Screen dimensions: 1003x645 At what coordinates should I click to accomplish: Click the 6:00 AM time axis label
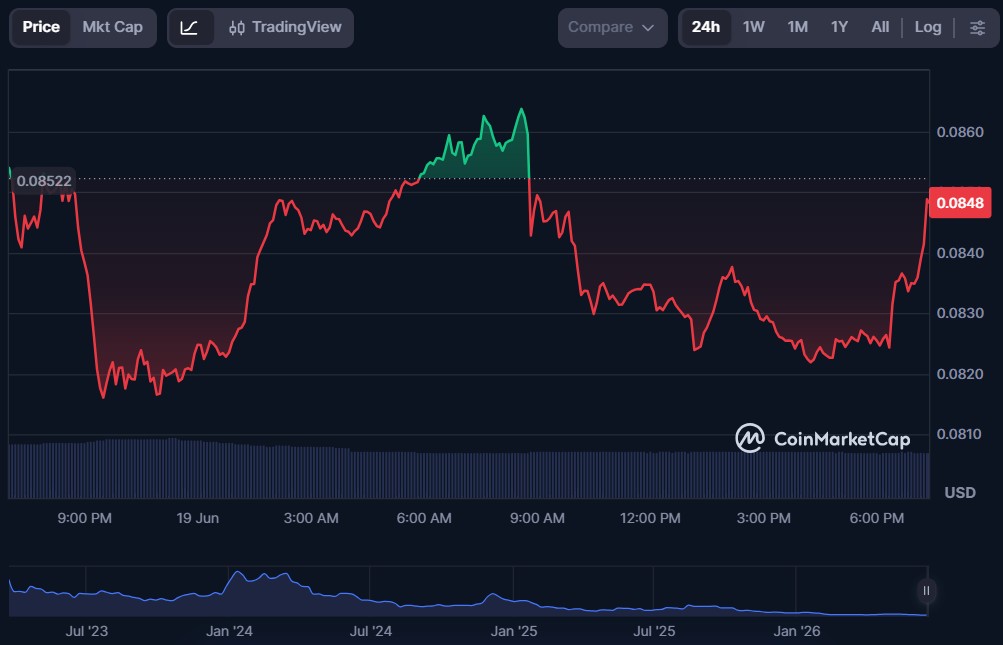(424, 518)
